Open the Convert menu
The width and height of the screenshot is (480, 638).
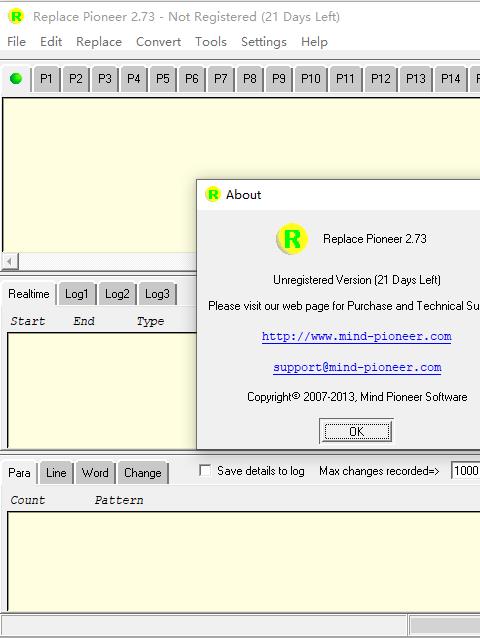pyautogui.click(x=158, y=42)
